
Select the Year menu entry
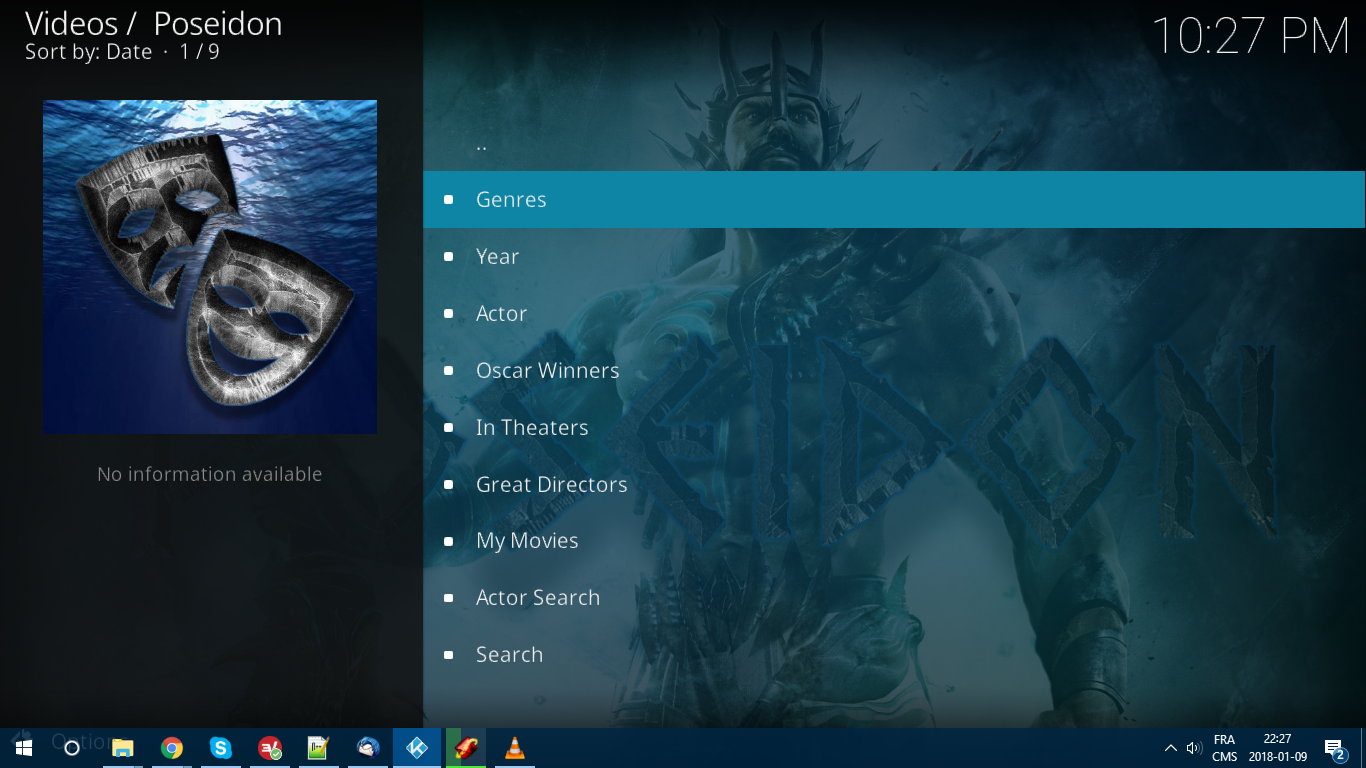[x=894, y=256]
